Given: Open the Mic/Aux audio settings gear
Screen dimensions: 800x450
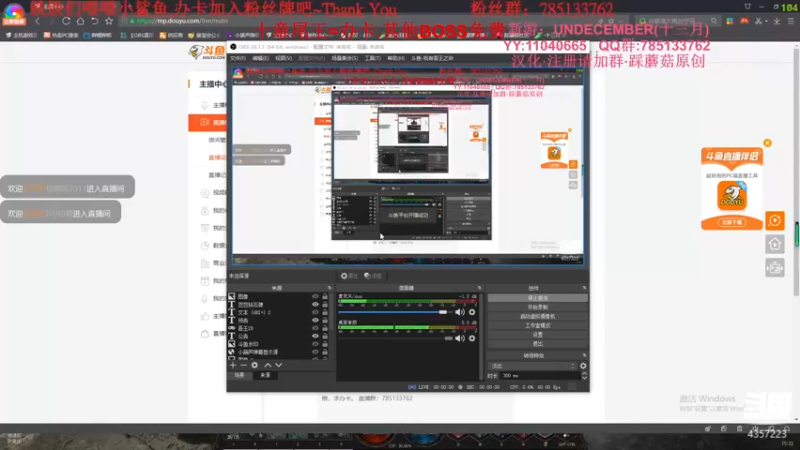Looking at the screenshot, I should tap(472, 312).
